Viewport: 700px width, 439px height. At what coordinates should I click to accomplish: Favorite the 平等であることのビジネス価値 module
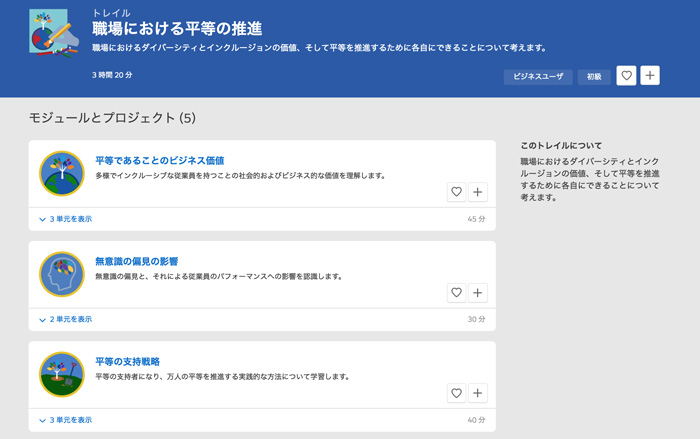(456, 192)
